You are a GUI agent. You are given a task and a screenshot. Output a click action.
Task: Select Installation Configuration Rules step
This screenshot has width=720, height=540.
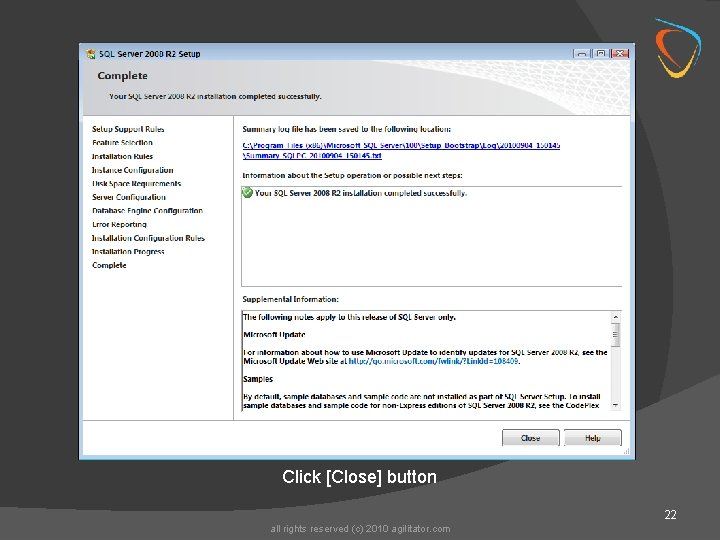point(148,238)
